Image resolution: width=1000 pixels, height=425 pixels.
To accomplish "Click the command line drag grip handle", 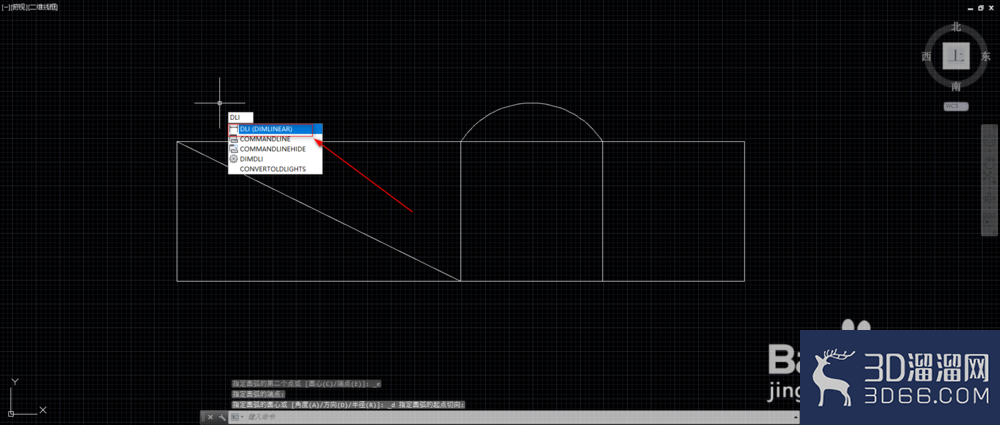I will click(x=203, y=417).
